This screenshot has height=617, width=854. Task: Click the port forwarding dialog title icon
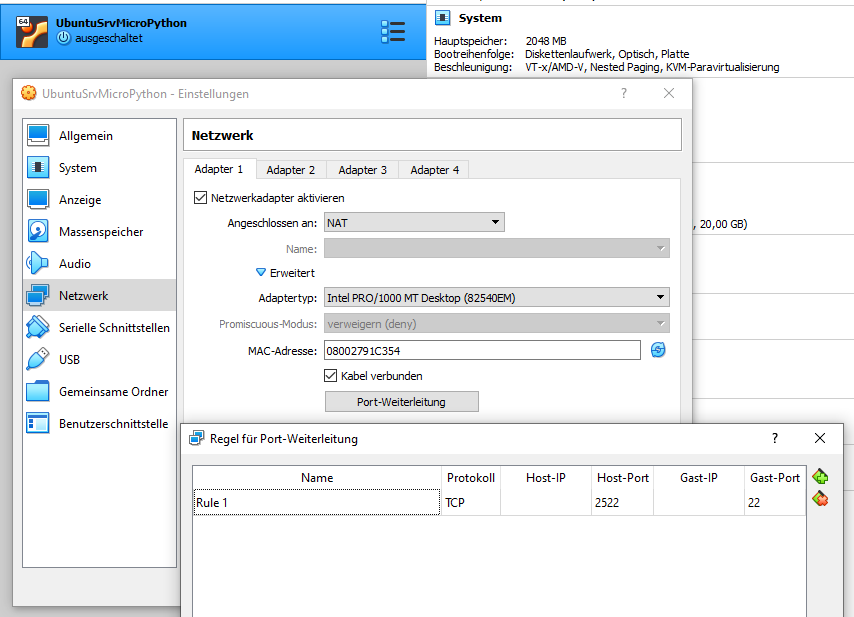click(x=197, y=438)
